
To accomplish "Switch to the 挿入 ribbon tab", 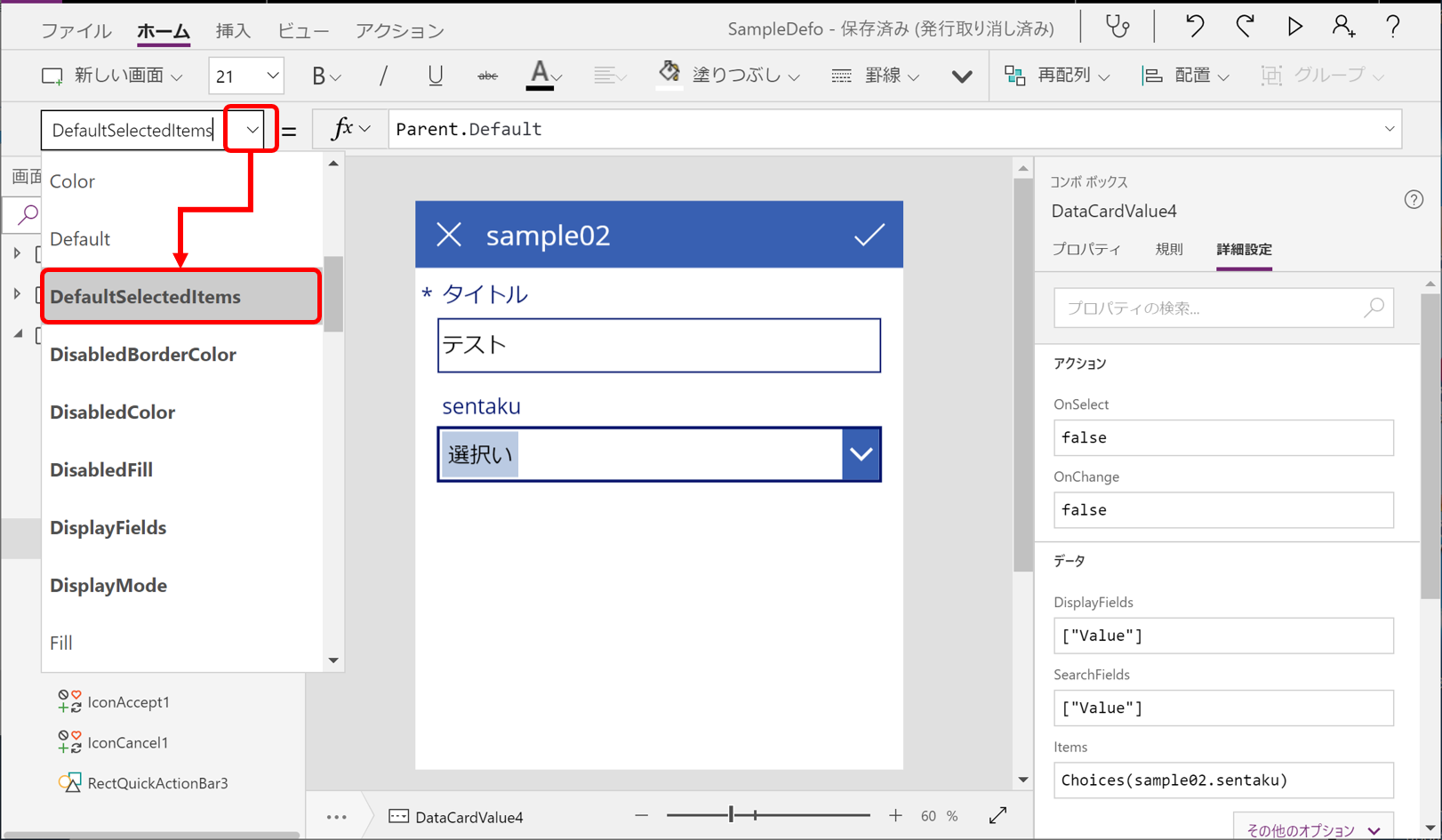I will 232,29.
